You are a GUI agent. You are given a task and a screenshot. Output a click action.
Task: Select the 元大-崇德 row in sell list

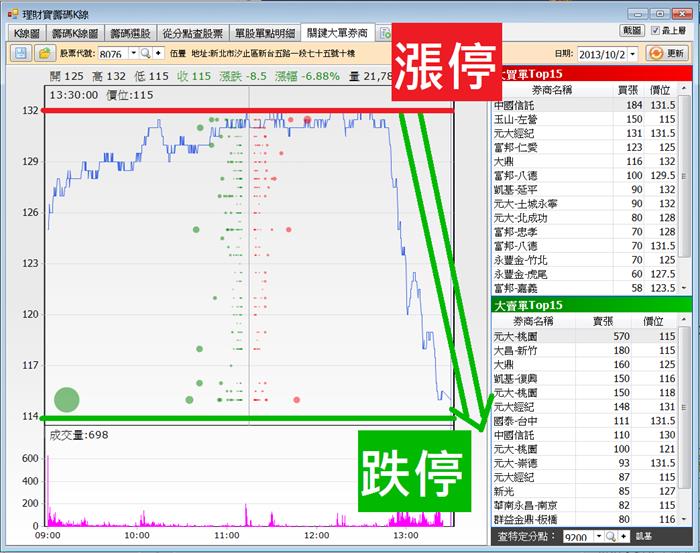585,463
